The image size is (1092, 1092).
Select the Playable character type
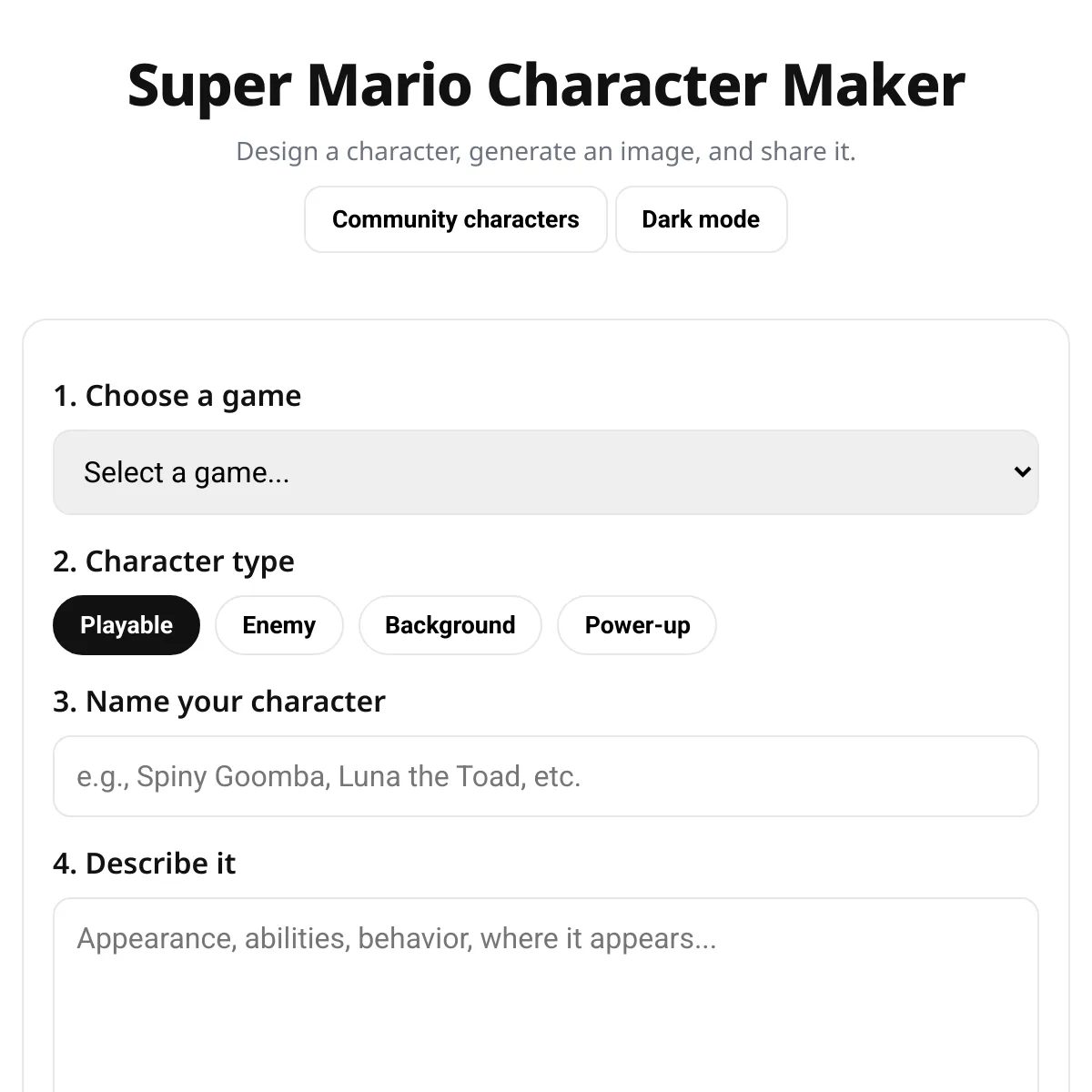[126, 625]
